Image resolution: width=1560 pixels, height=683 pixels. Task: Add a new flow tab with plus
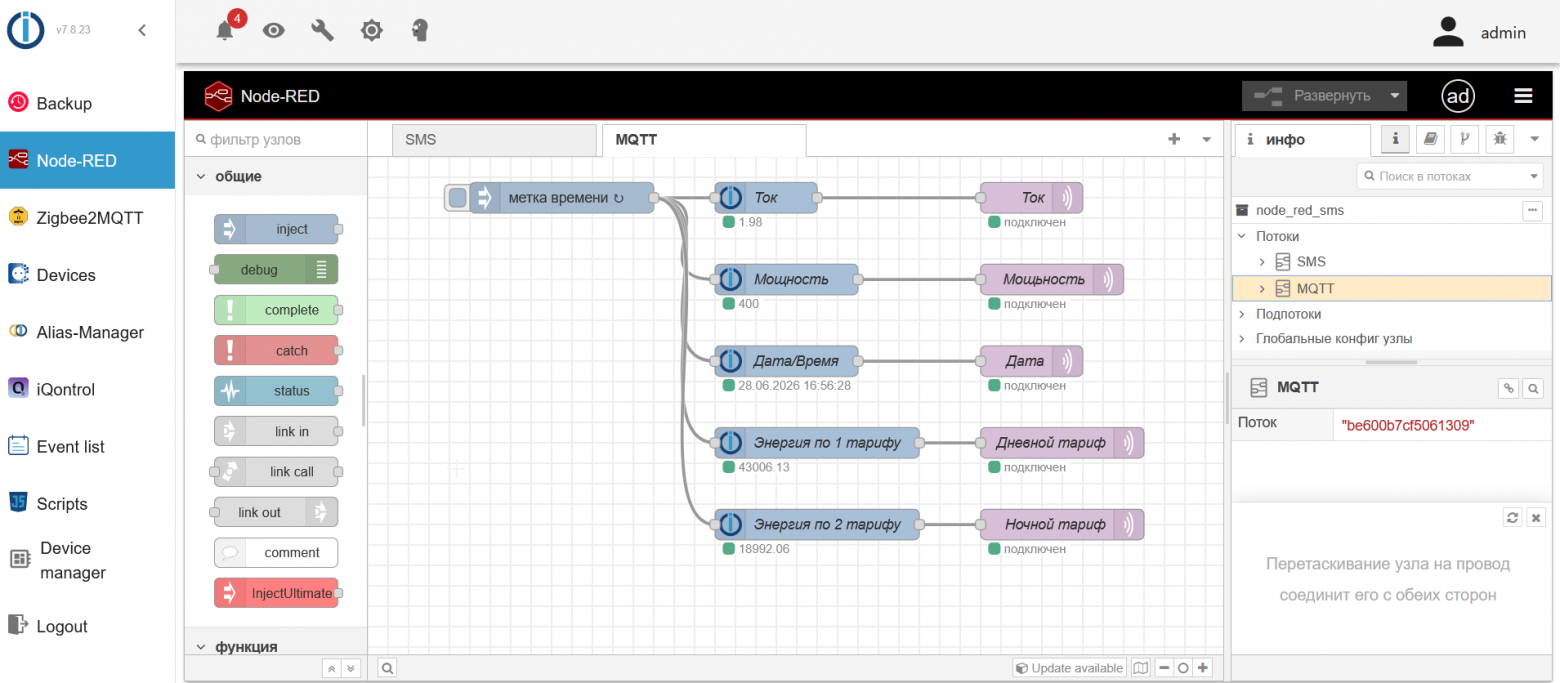[1174, 140]
